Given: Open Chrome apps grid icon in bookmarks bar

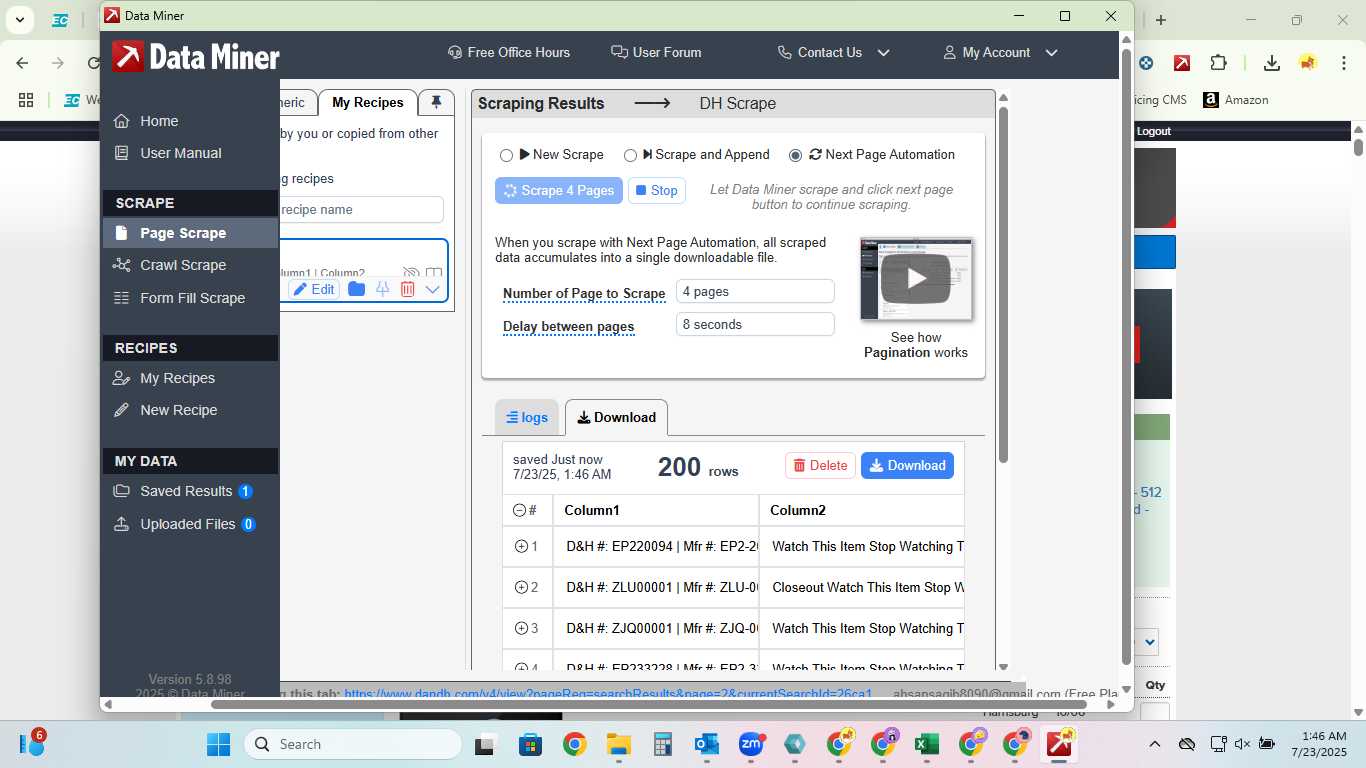Looking at the screenshot, I should click(x=26, y=100).
